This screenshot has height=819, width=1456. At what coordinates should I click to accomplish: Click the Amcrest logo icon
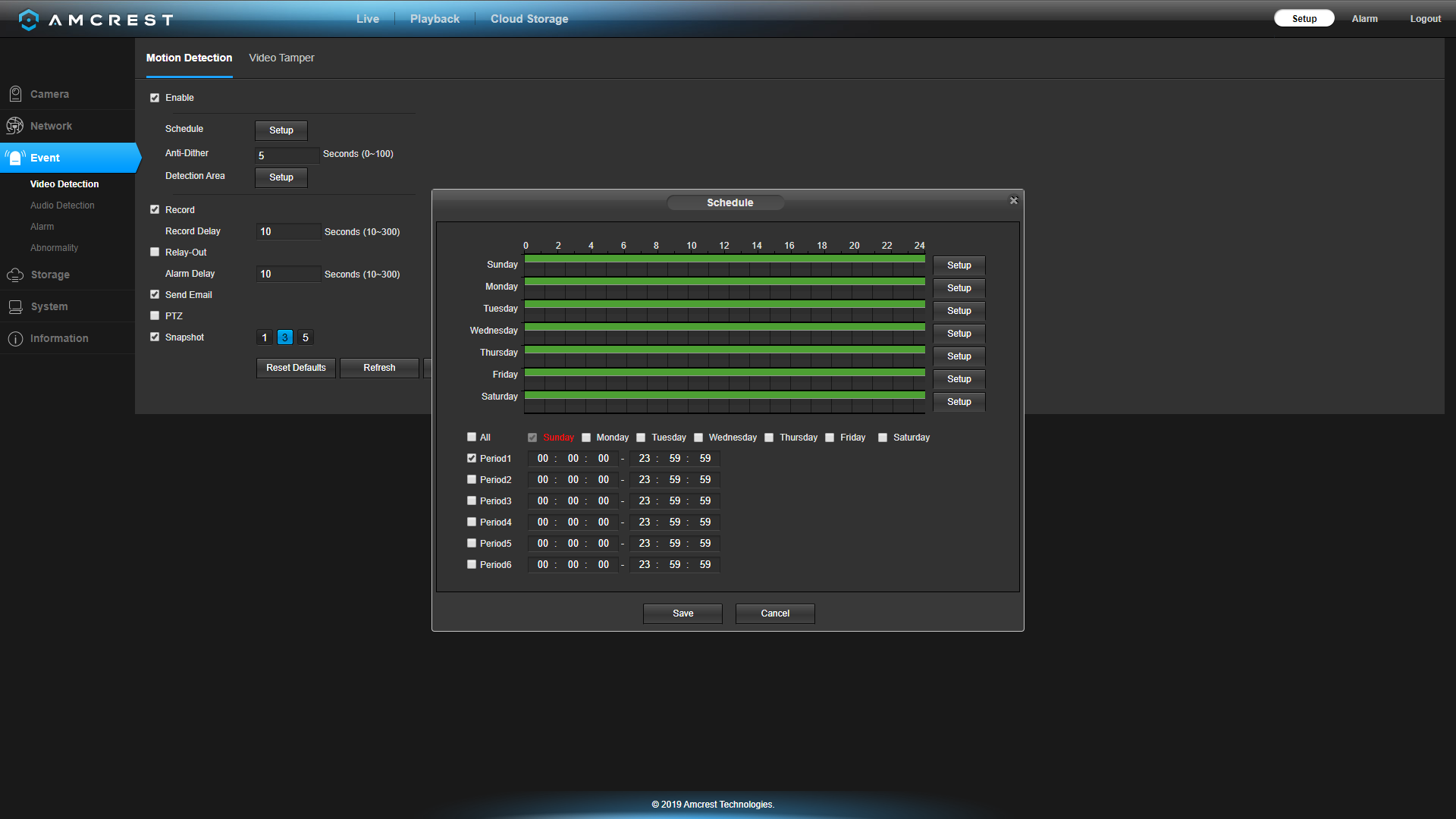pyautogui.click(x=29, y=20)
